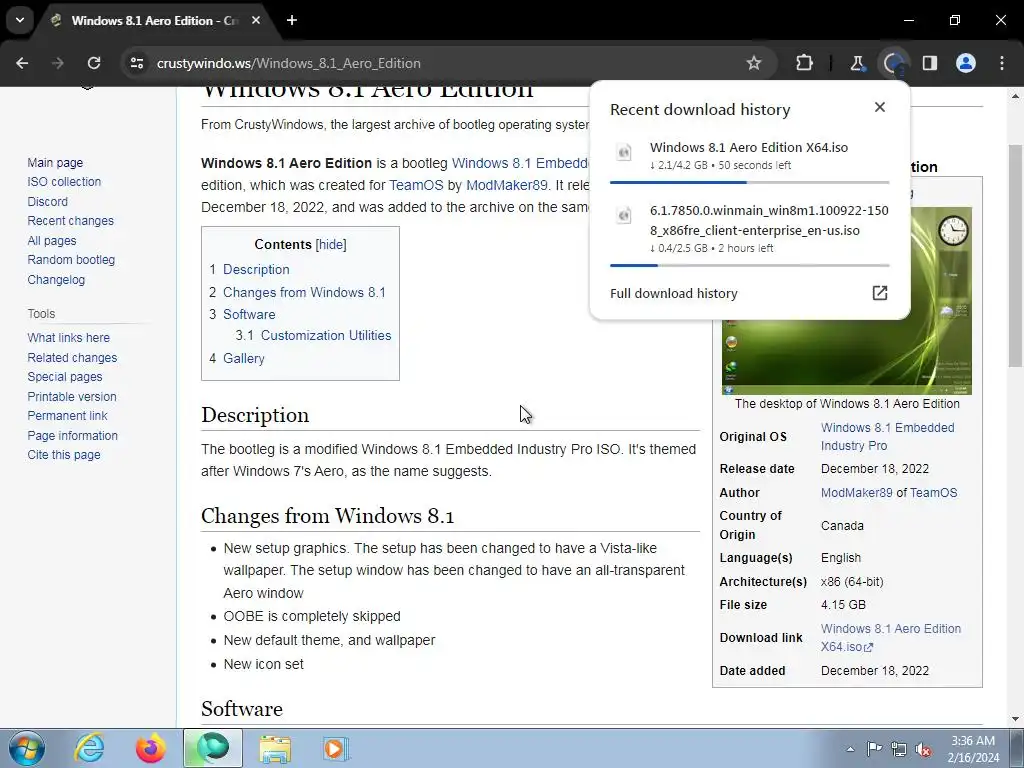Jump to Changes from Windows 8.1 in Contents
1024x768 pixels.
[x=304, y=292]
